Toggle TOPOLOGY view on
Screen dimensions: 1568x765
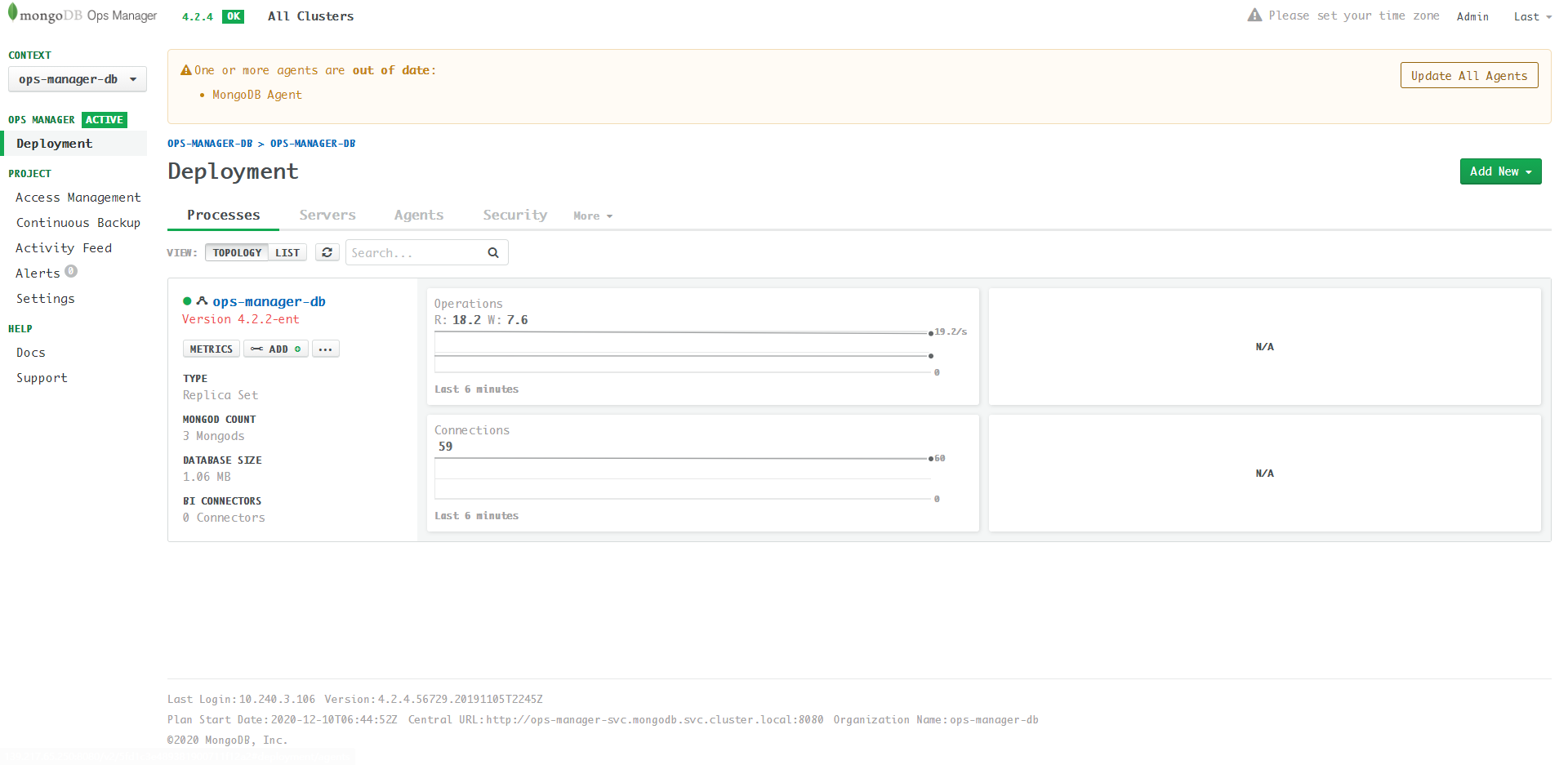tap(236, 252)
